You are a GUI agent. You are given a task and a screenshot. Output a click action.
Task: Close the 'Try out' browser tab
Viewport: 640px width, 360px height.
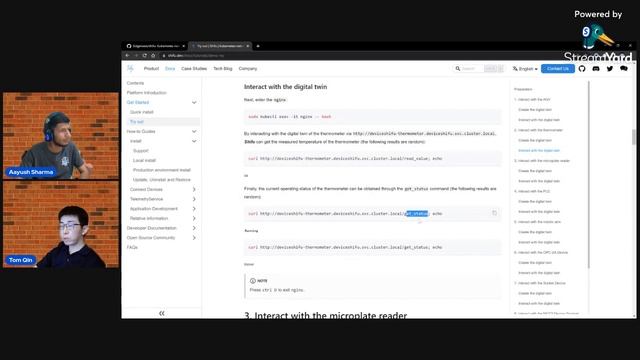[x=248, y=46]
